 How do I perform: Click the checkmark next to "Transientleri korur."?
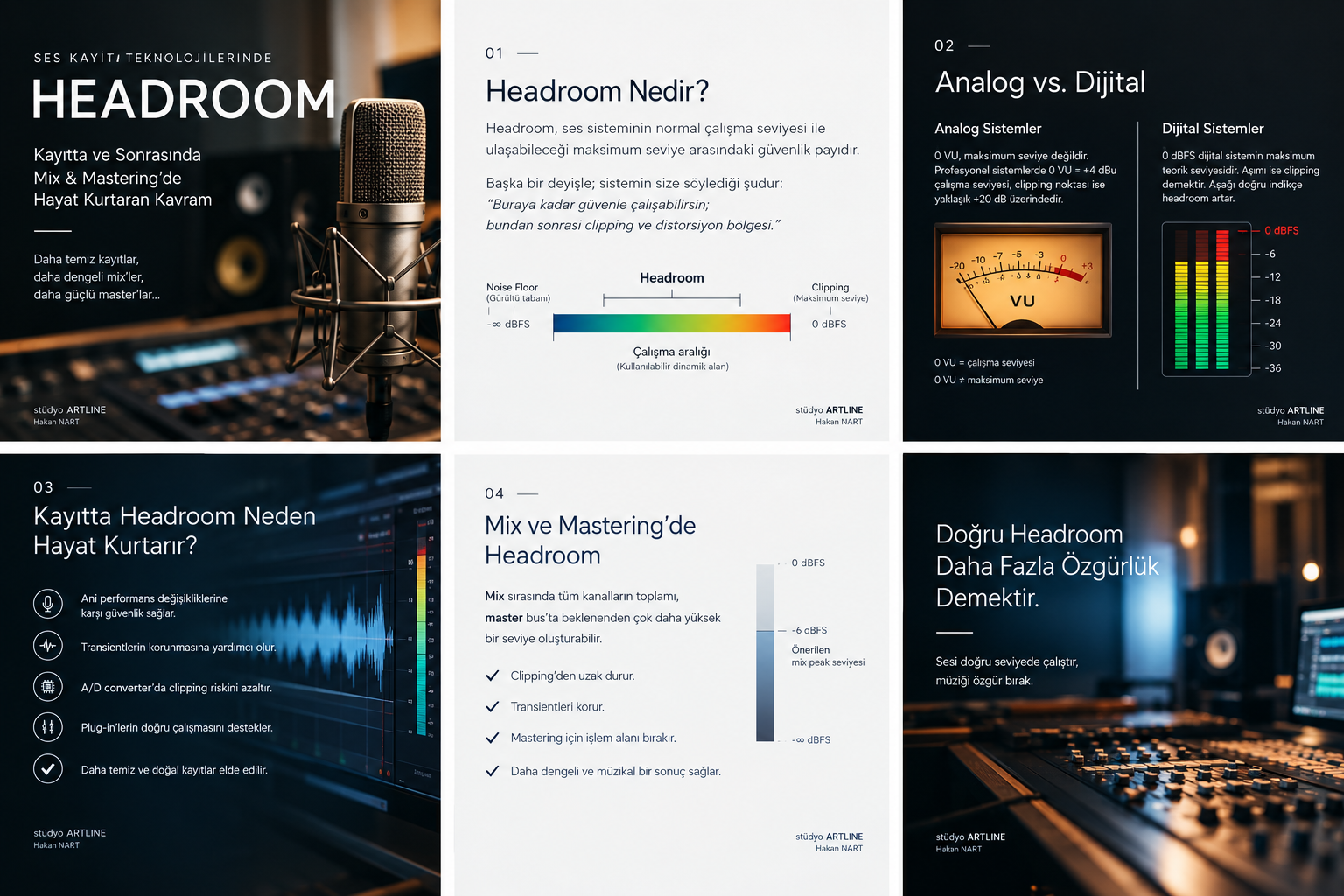click(x=493, y=706)
